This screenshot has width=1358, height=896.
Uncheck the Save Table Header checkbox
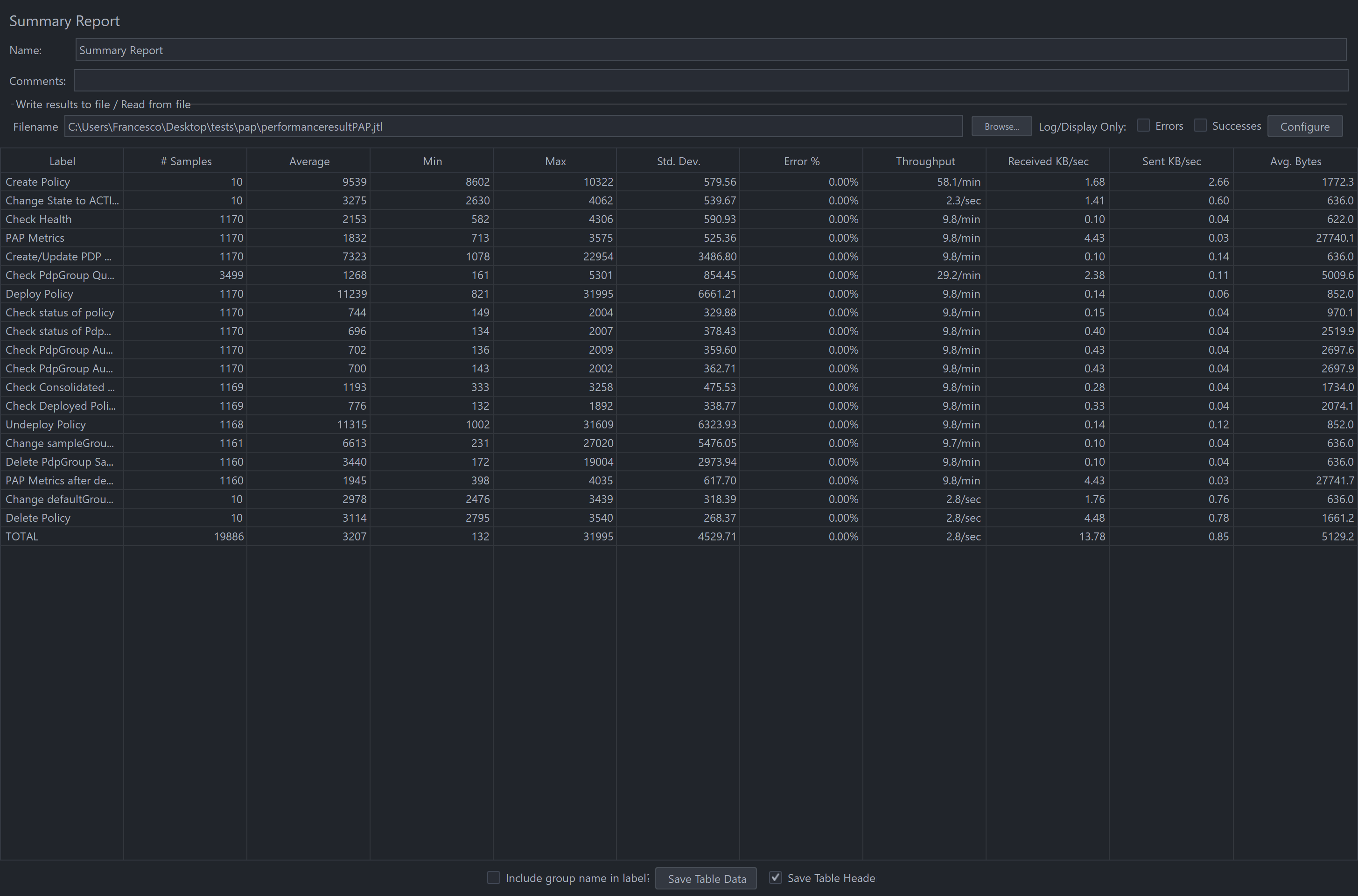[x=775, y=878]
